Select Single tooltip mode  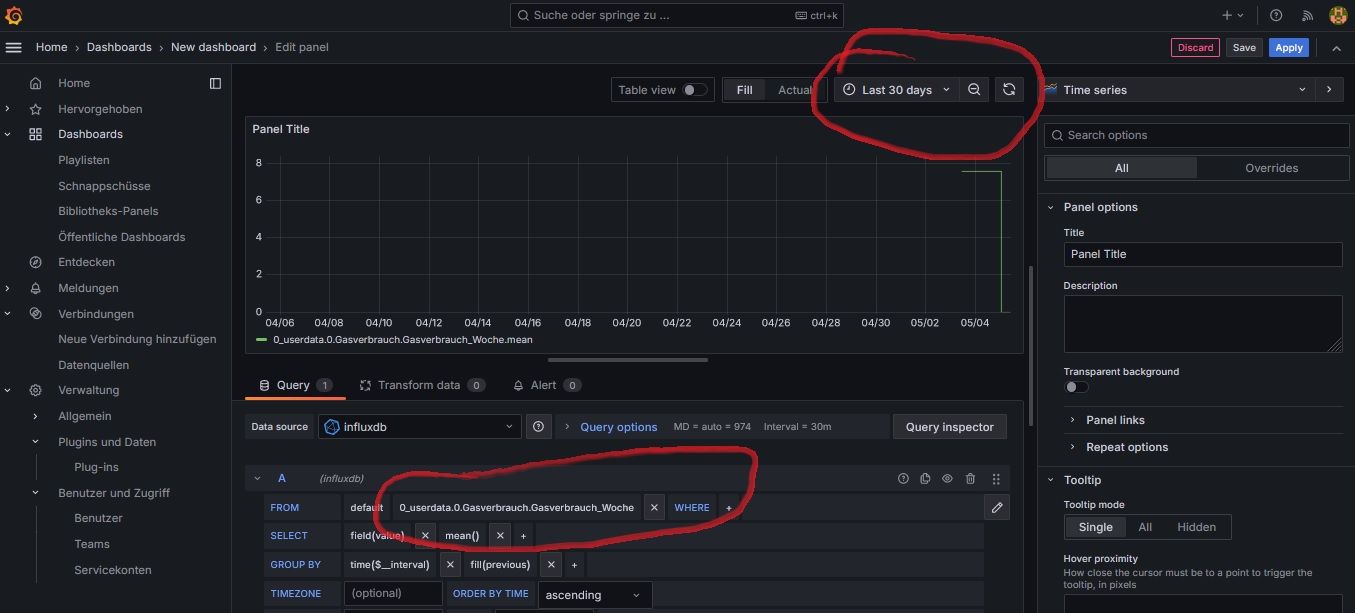1095,527
